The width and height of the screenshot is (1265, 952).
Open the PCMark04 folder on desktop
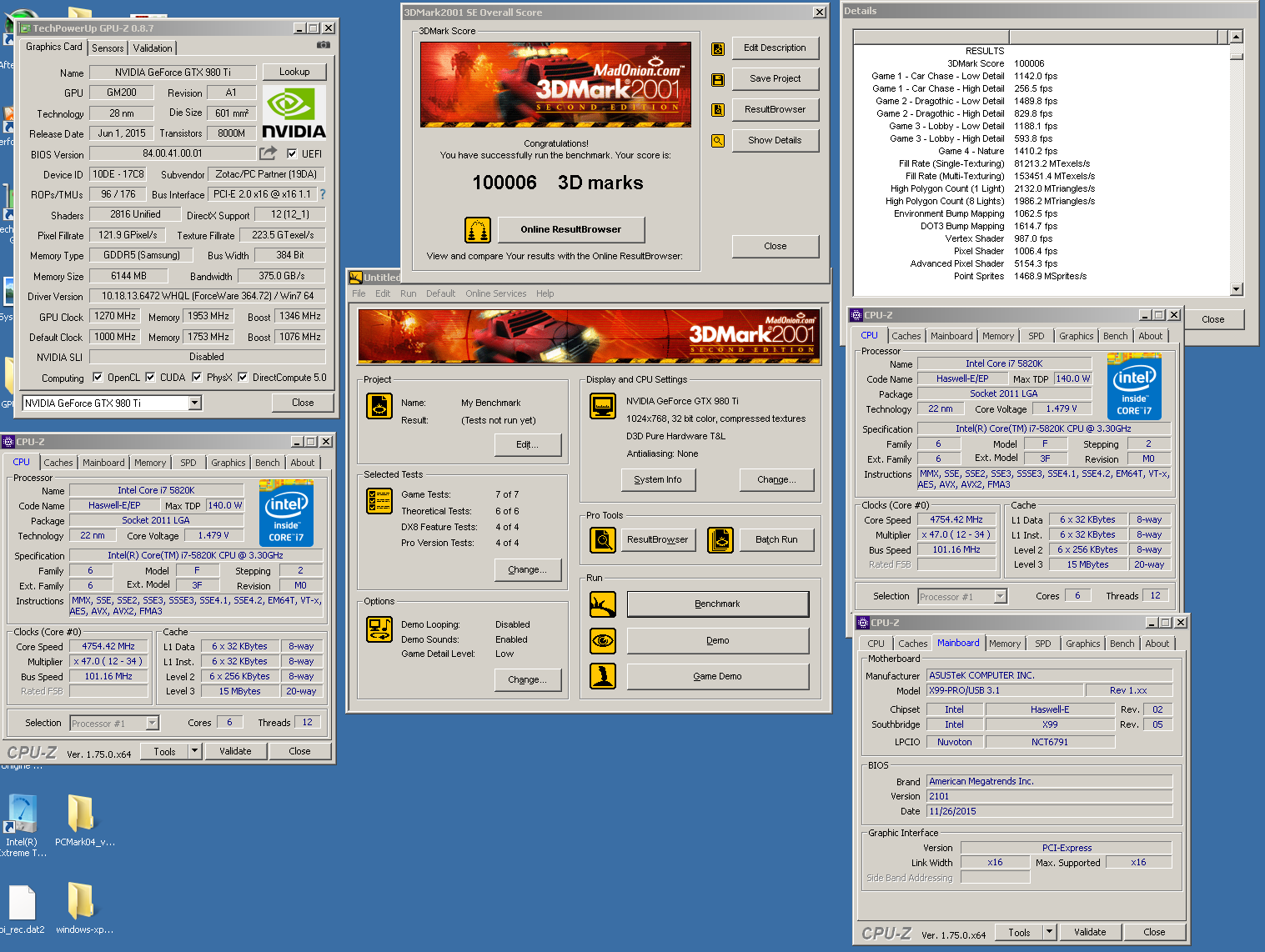[x=81, y=821]
